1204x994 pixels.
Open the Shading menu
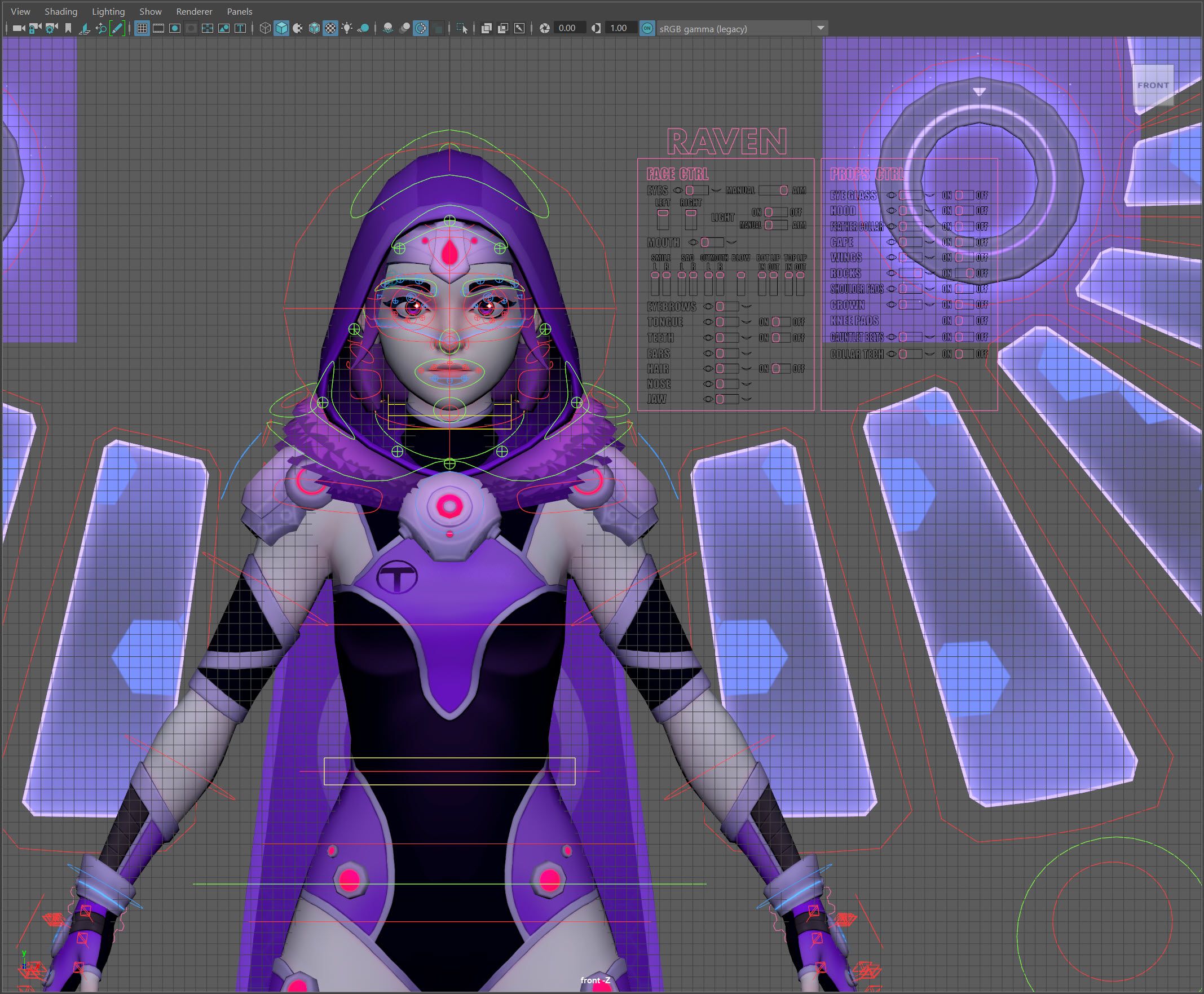61,11
